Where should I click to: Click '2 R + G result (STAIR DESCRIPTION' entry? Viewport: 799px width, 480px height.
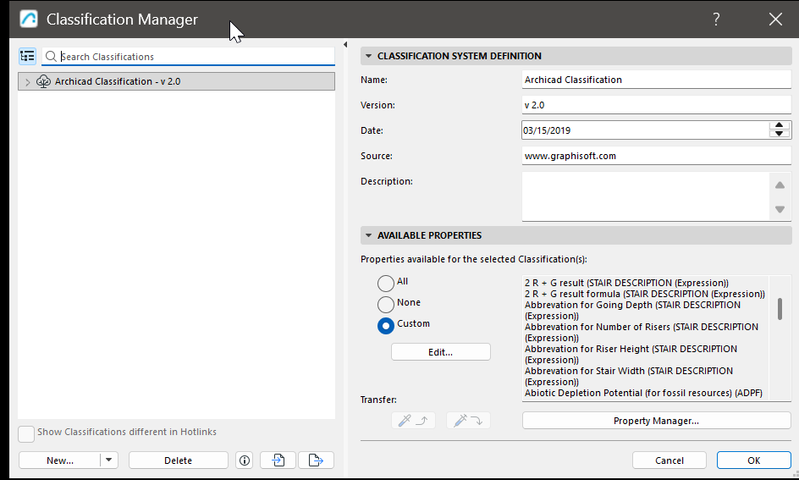tap(627, 283)
